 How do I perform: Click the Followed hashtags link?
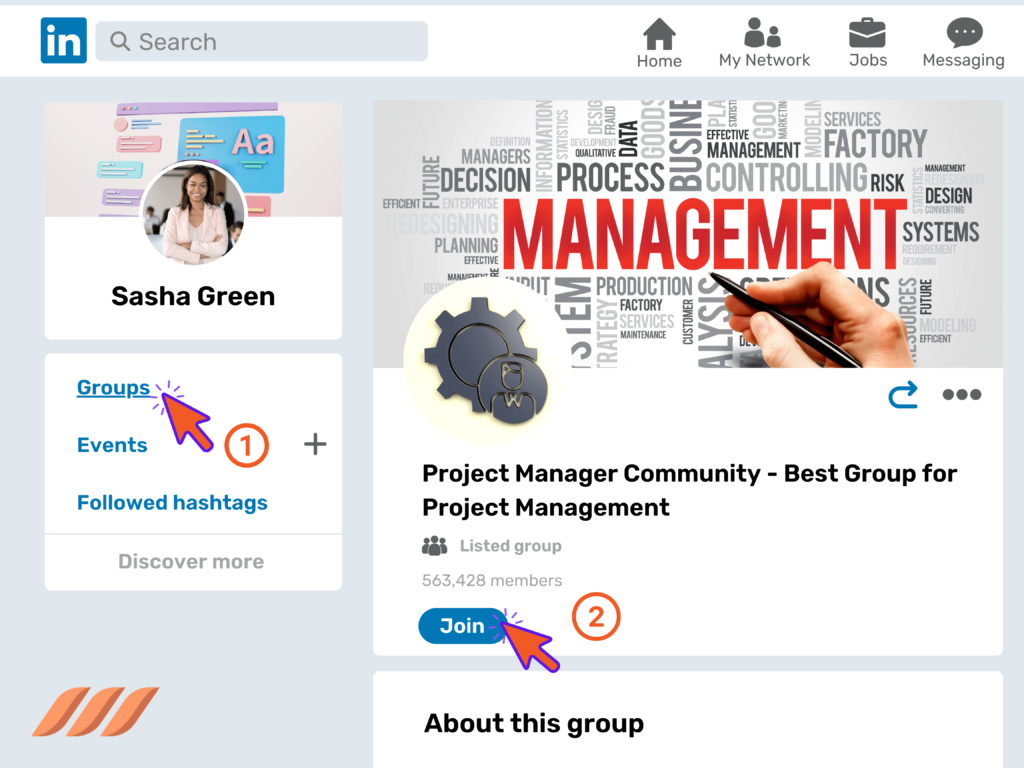171,503
